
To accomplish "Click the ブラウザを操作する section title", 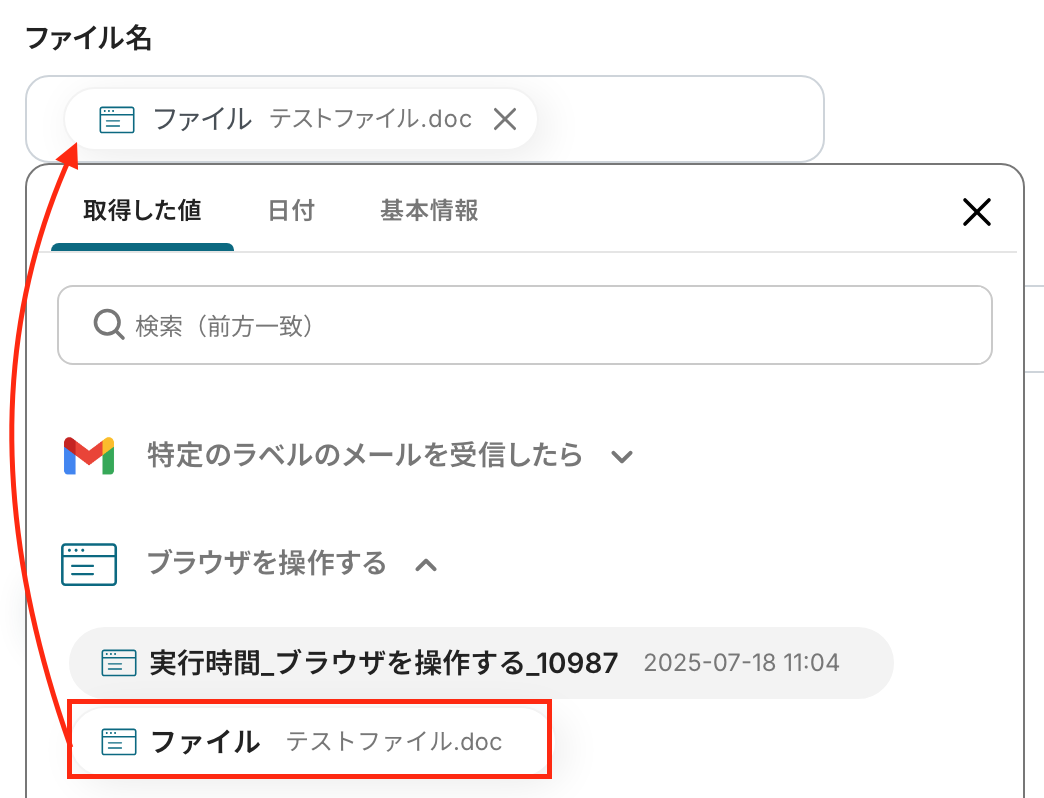I will 266,564.
